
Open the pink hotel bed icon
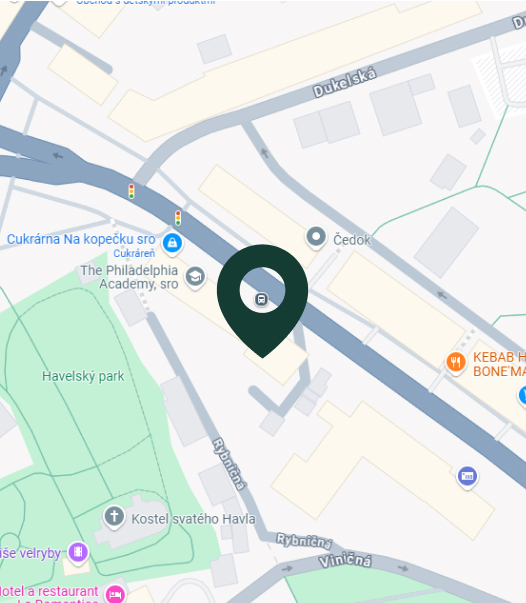pyautogui.click(x=115, y=593)
